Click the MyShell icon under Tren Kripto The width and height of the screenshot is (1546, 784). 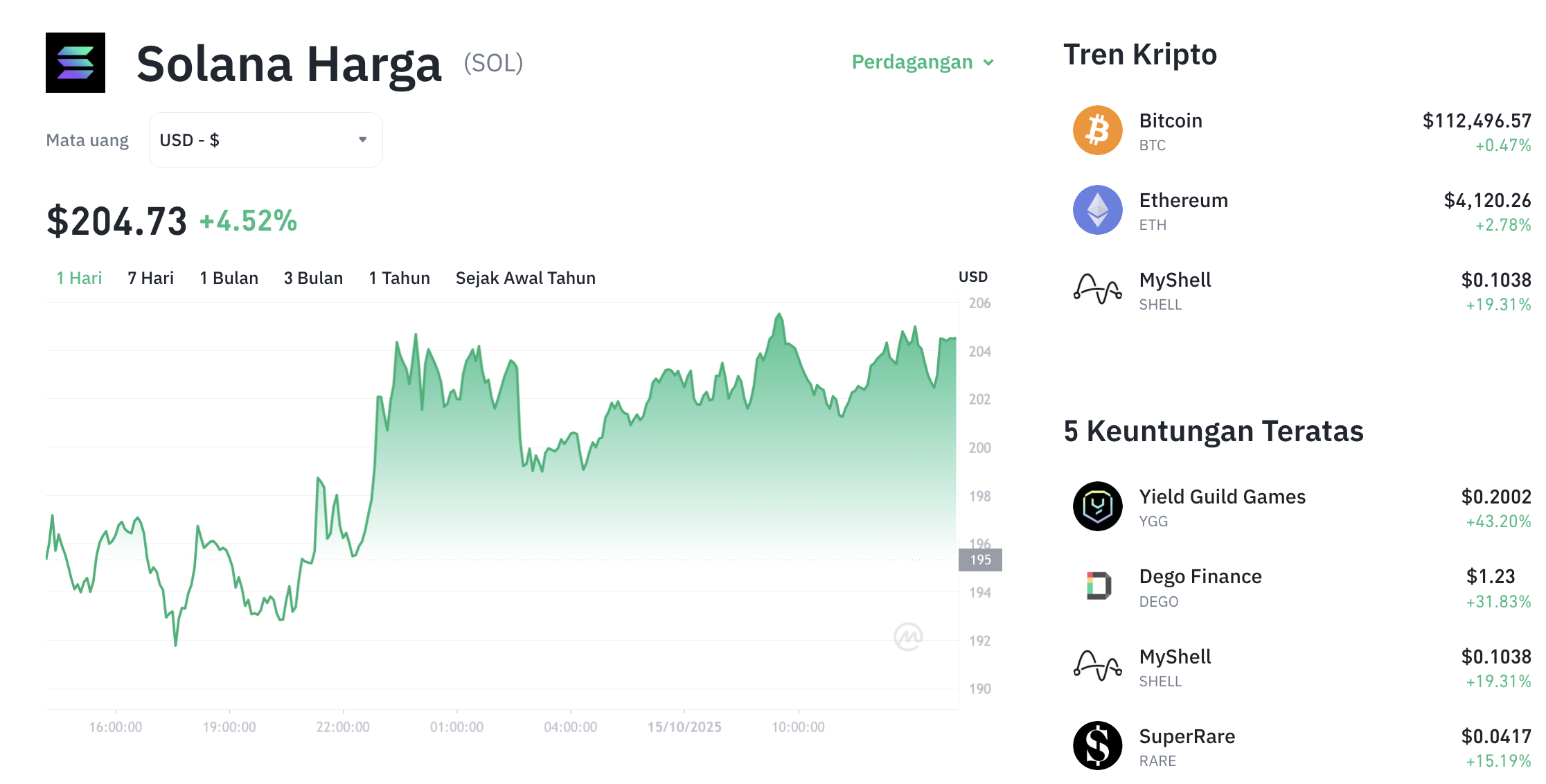(1097, 289)
